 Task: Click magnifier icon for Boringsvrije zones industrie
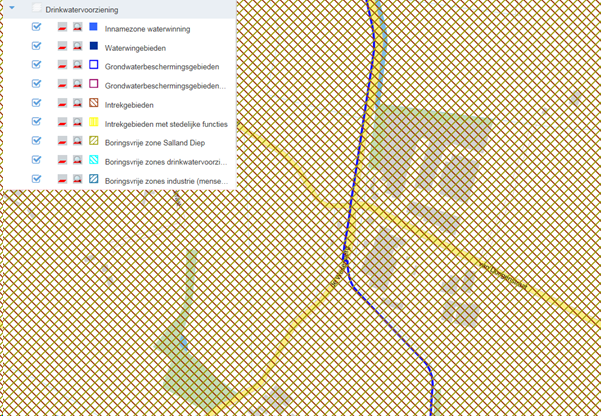click(x=78, y=179)
